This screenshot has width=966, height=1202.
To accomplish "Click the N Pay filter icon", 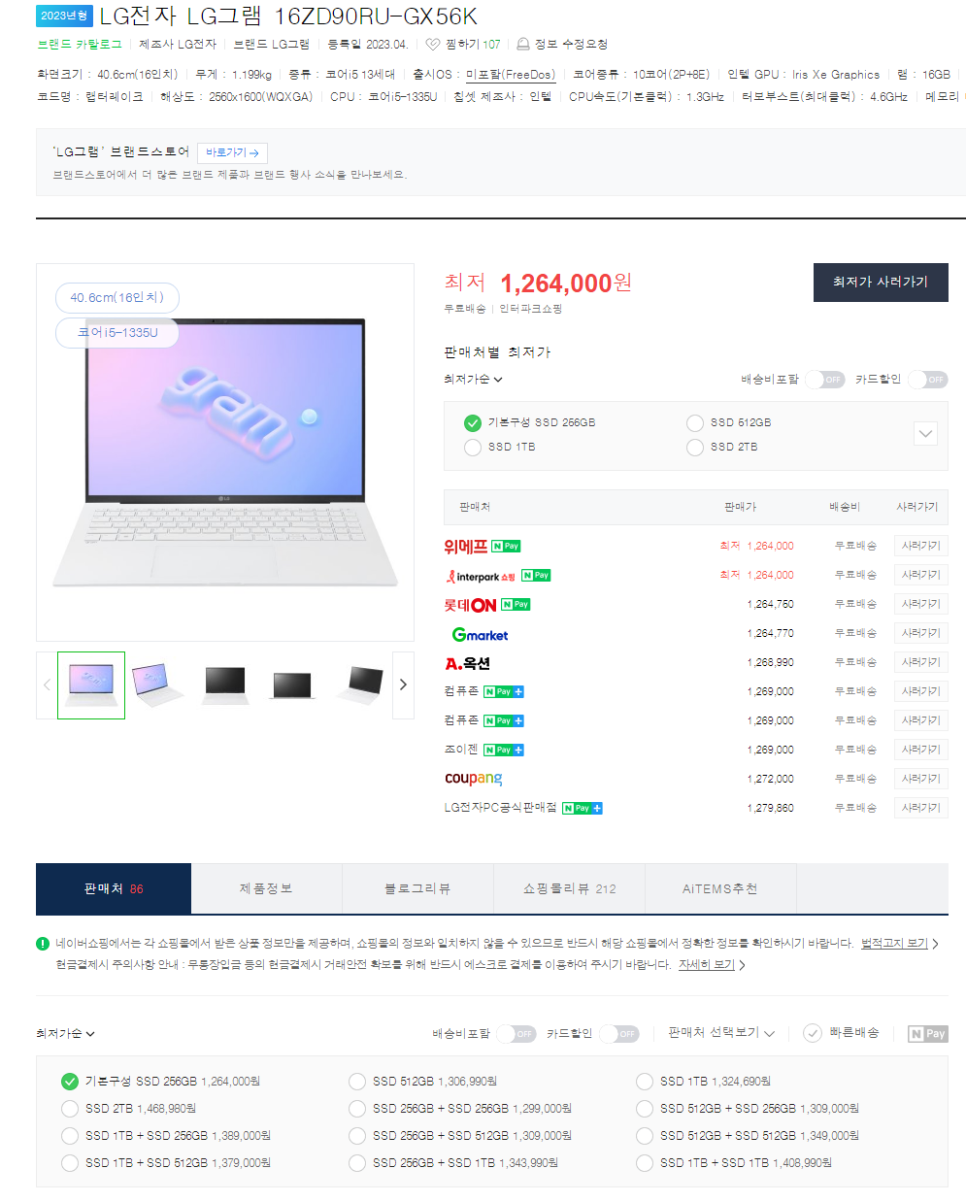I will pyautogui.click(x=927, y=1033).
